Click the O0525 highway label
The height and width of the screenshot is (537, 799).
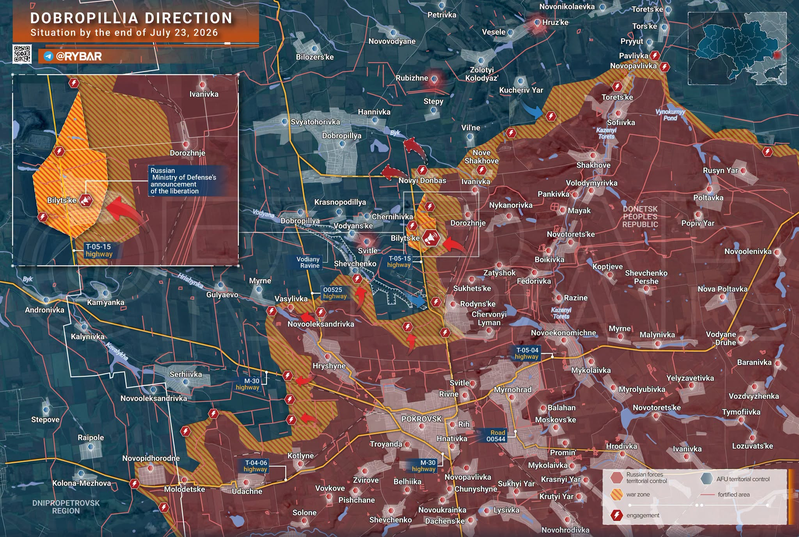pyautogui.click(x=335, y=293)
